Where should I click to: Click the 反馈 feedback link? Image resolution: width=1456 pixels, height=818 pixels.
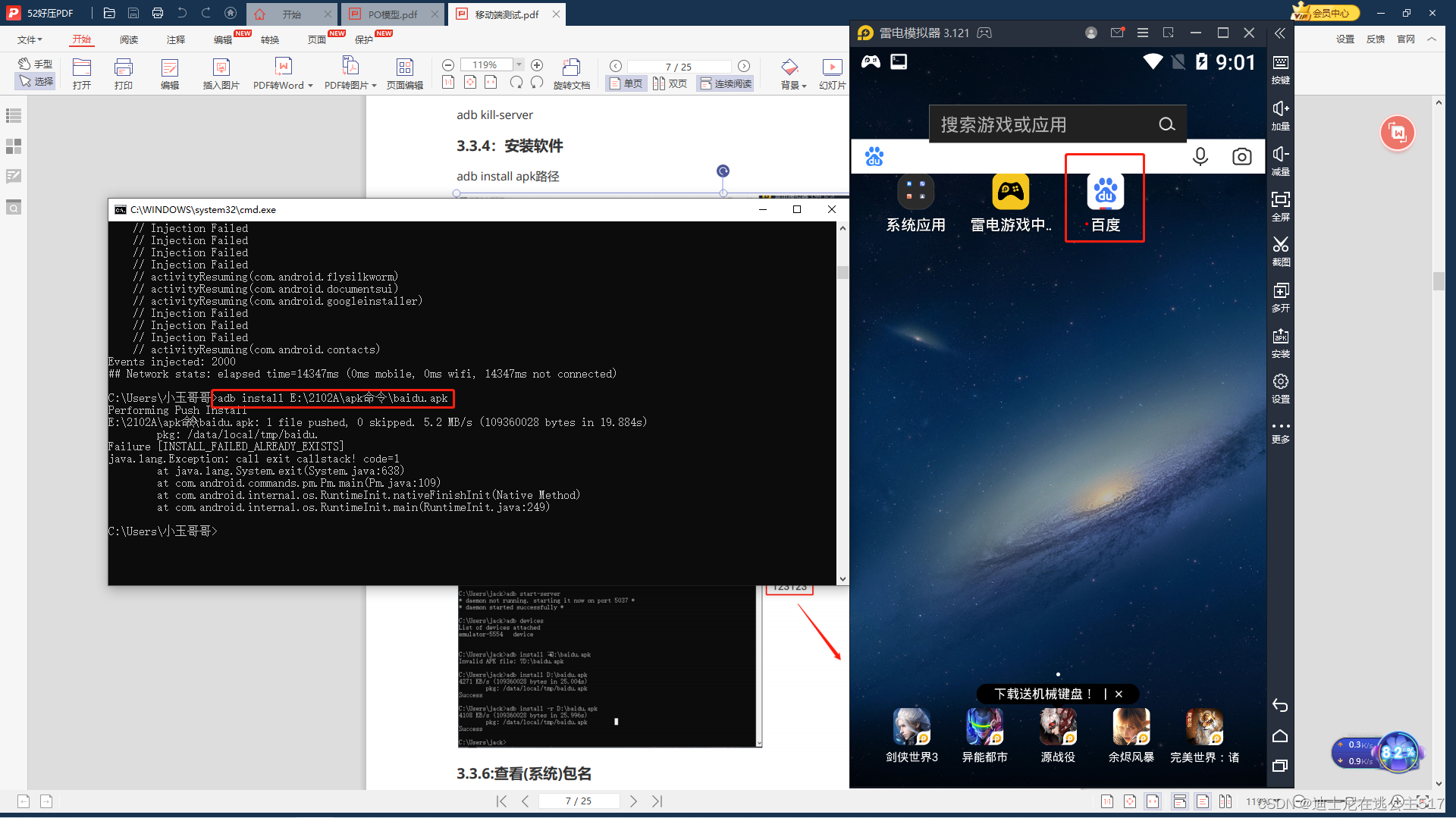point(1376,39)
